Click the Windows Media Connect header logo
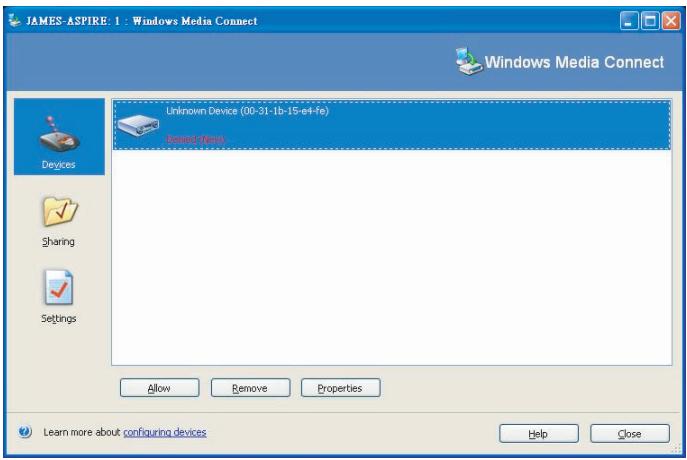687x460 pixels. (468, 62)
